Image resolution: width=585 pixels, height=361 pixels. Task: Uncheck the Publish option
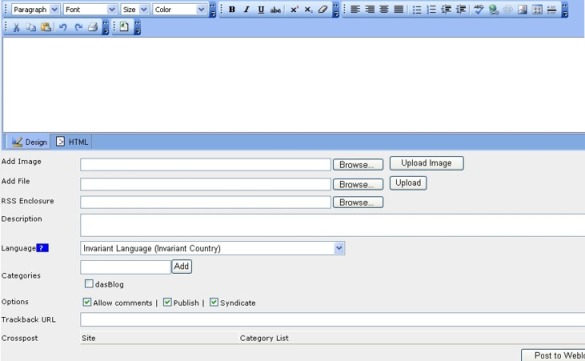point(167,302)
